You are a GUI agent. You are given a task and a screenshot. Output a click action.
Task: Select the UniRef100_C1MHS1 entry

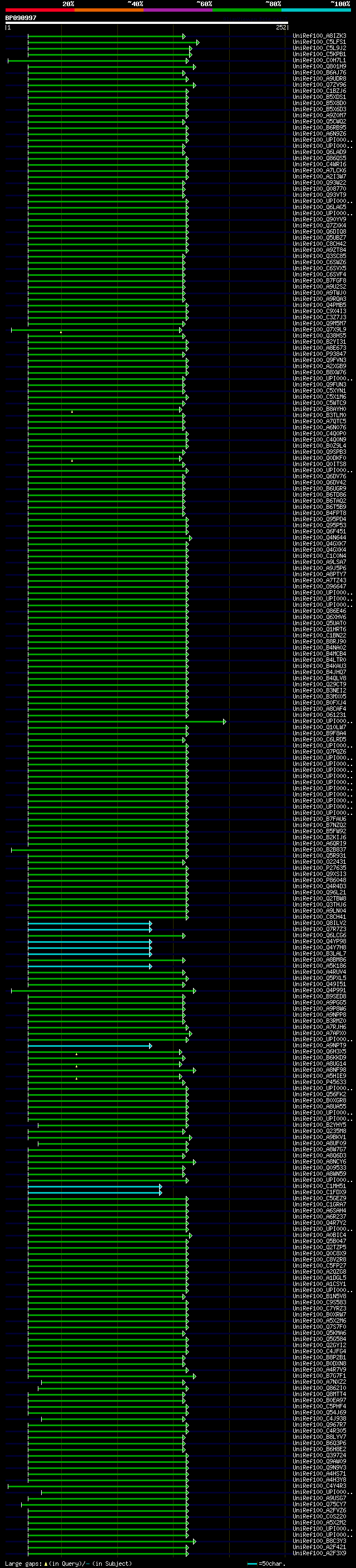coord(319,1186)
